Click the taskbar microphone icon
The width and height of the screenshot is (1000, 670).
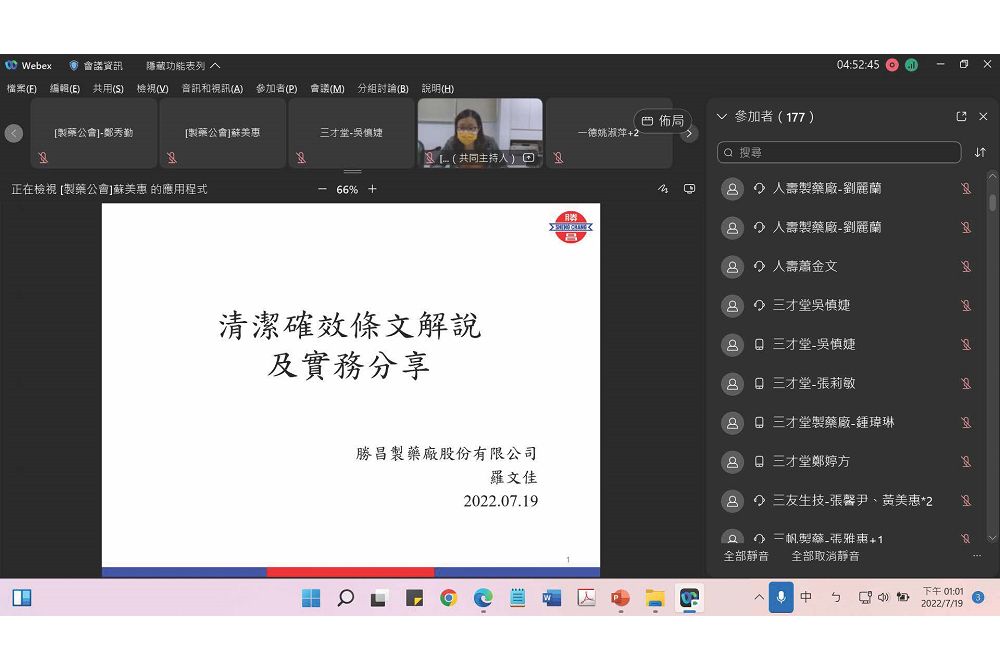[x=781, y=597]
